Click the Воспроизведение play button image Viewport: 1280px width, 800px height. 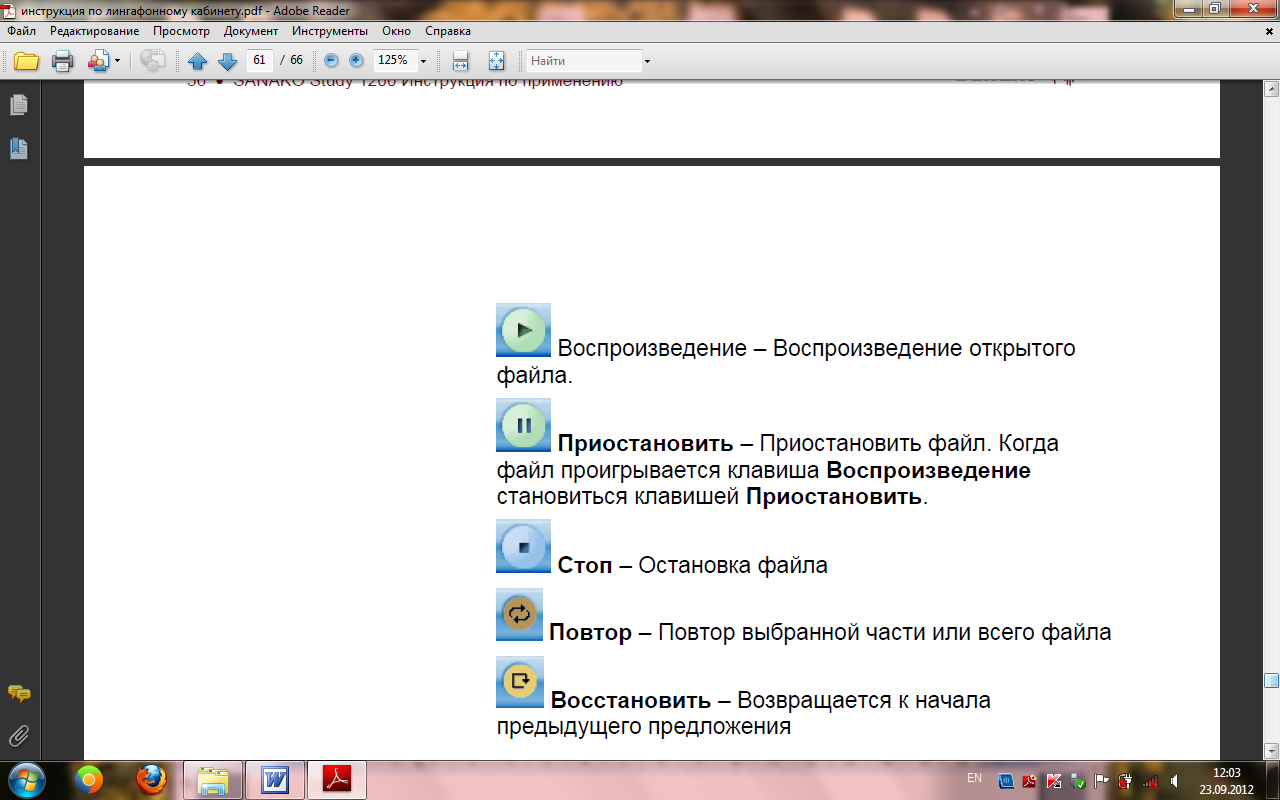click(x=523, y=330)
